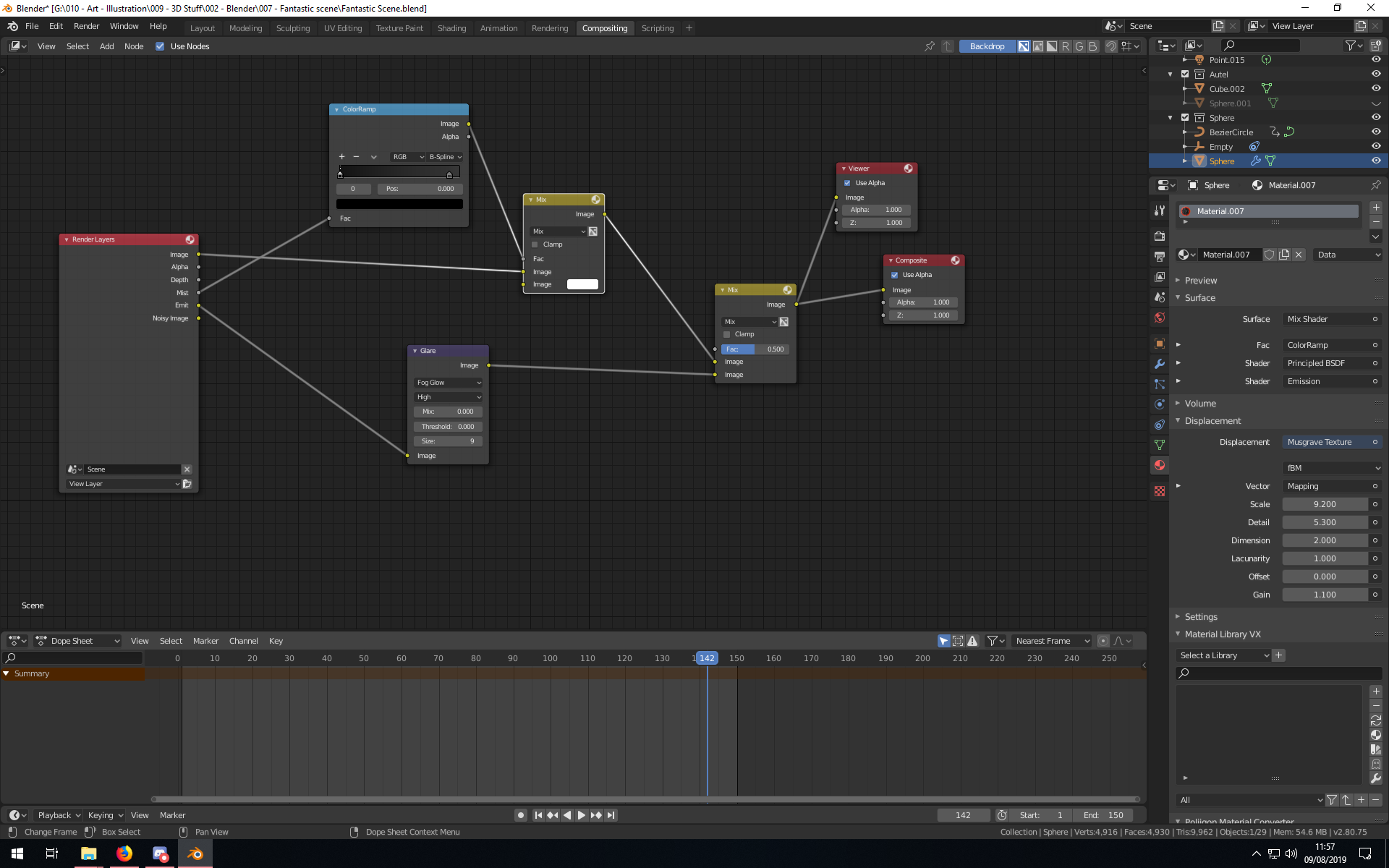Click the Fac slider on Mix node

(x=755, y=349)
